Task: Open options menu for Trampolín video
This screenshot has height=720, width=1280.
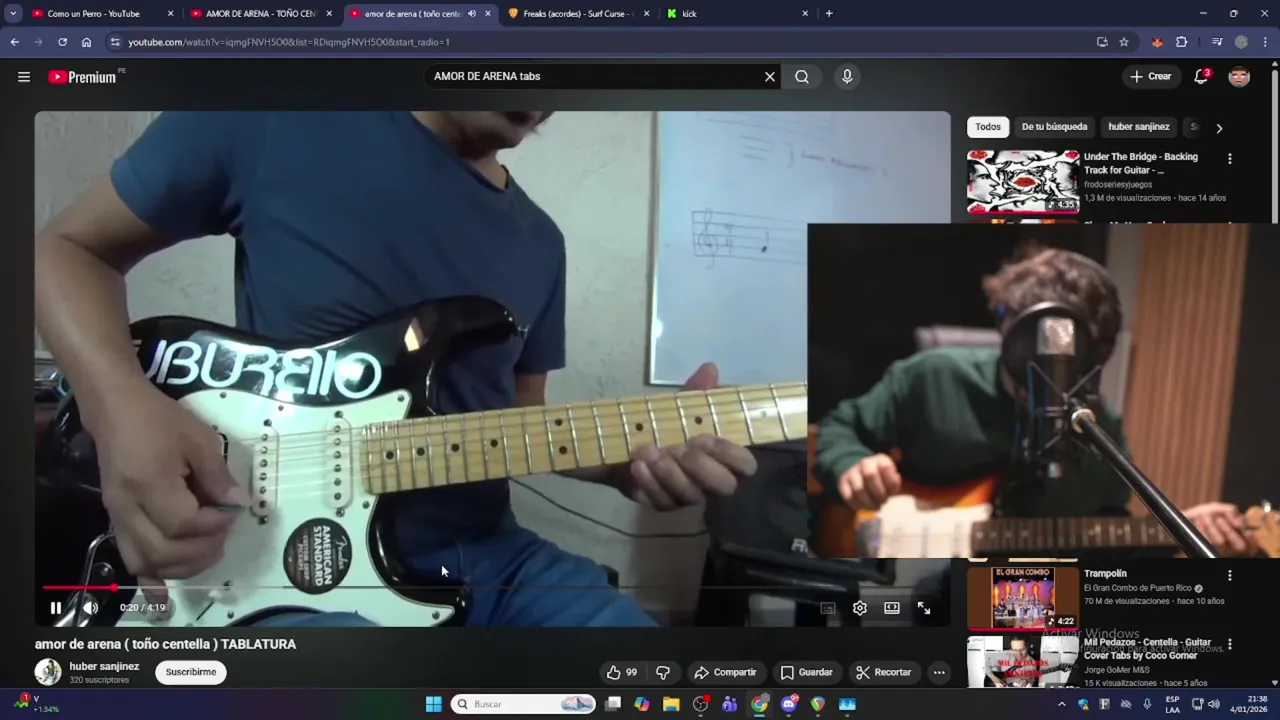Action: [x=1230, y=575]
